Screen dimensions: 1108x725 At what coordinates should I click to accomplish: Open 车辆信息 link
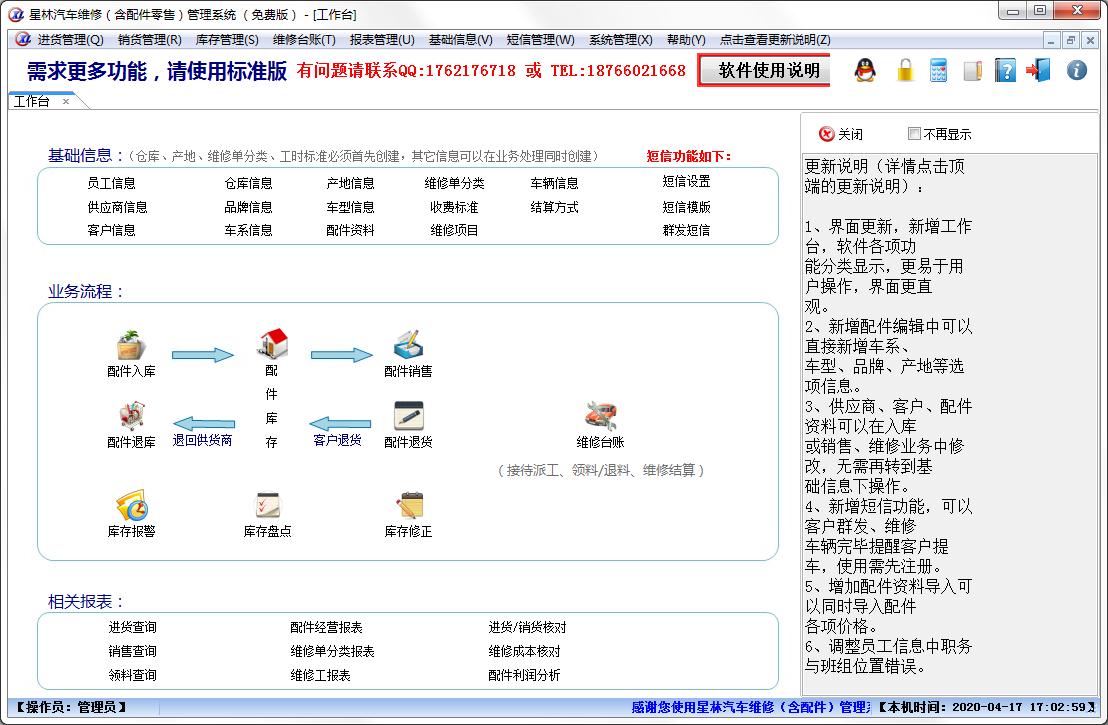point(554,183)
